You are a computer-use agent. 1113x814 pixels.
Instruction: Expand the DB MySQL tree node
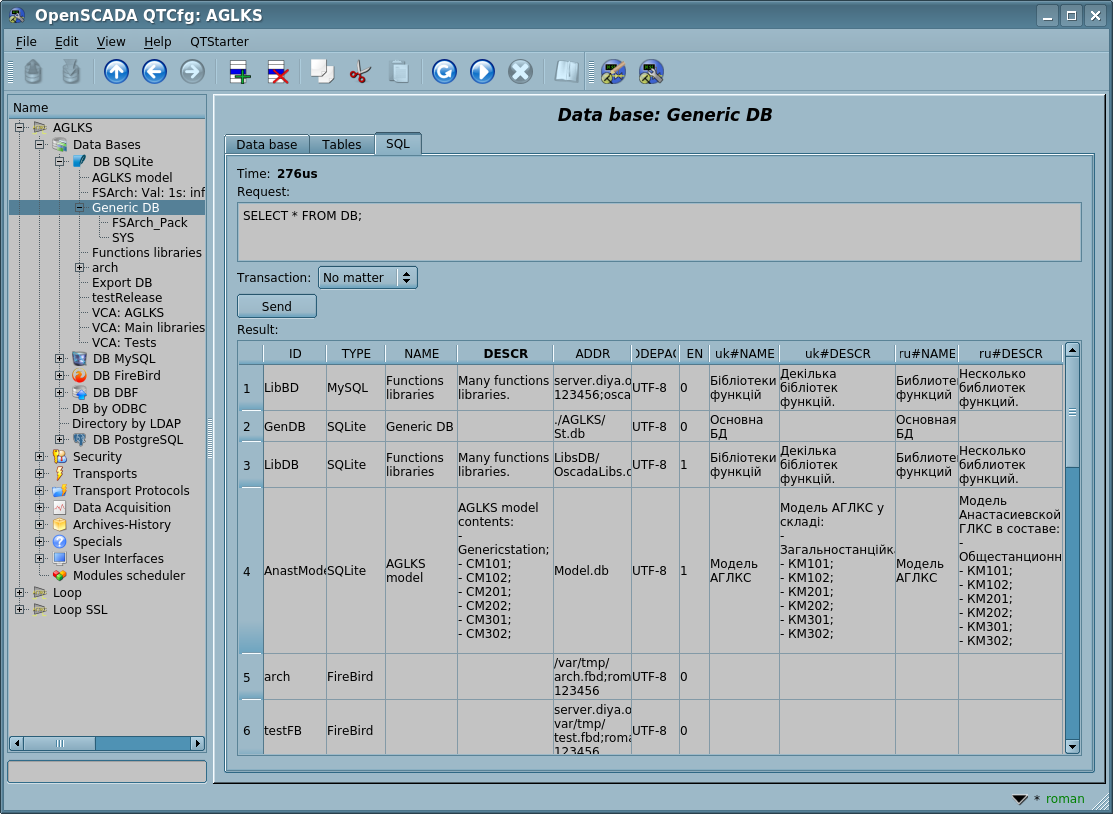pos(60,359)
